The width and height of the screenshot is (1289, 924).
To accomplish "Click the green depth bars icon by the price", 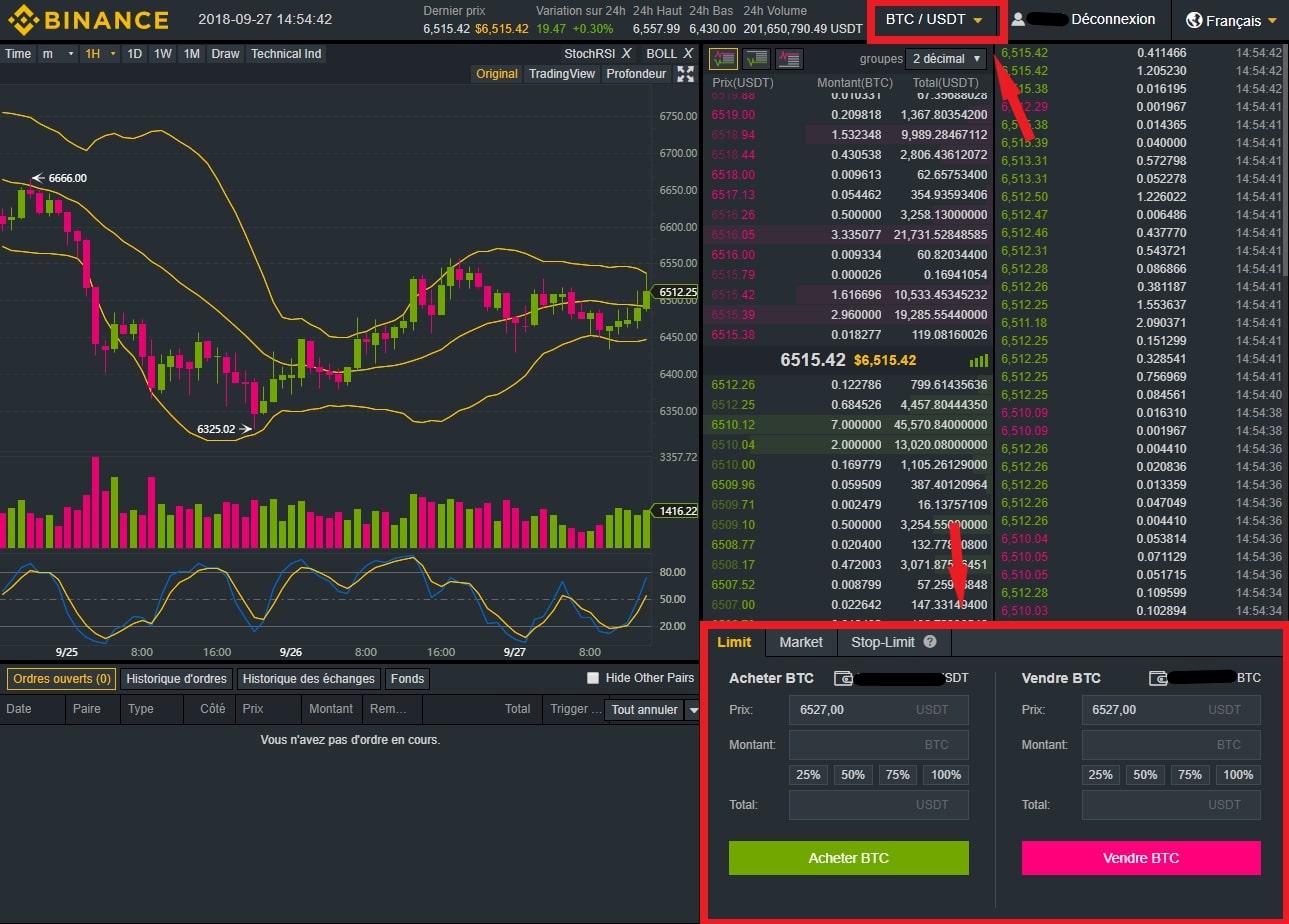I will point(979,360).
